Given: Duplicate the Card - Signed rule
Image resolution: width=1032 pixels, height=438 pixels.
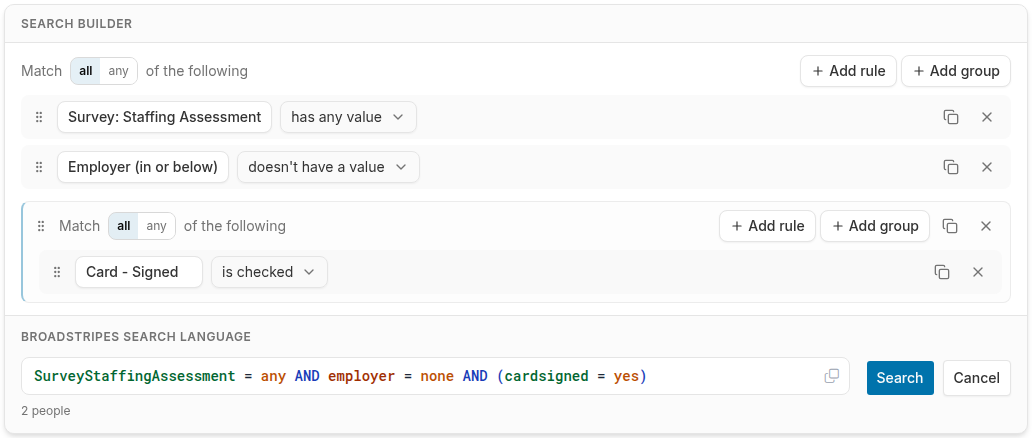Looking at the screenshot, I should point(942,272).
